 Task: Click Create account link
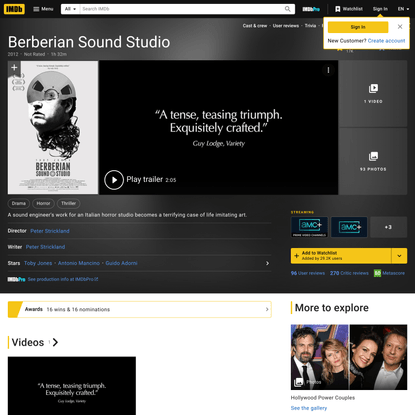click(386, 41)
